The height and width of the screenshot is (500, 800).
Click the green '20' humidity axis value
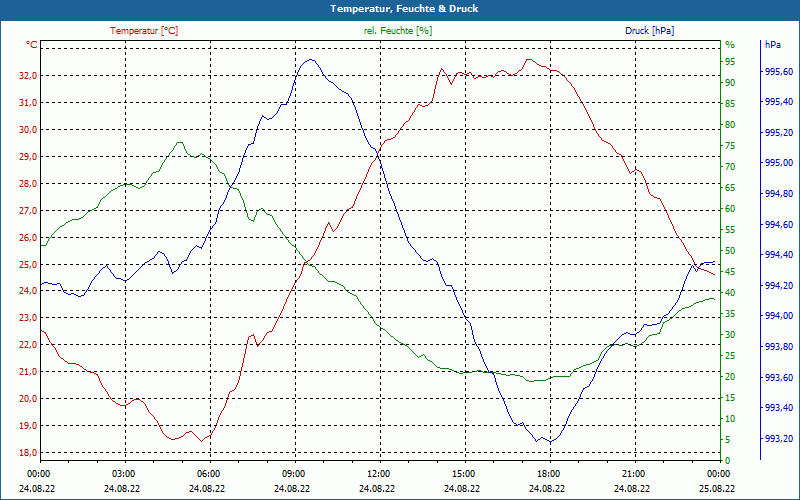click(730, 377)
